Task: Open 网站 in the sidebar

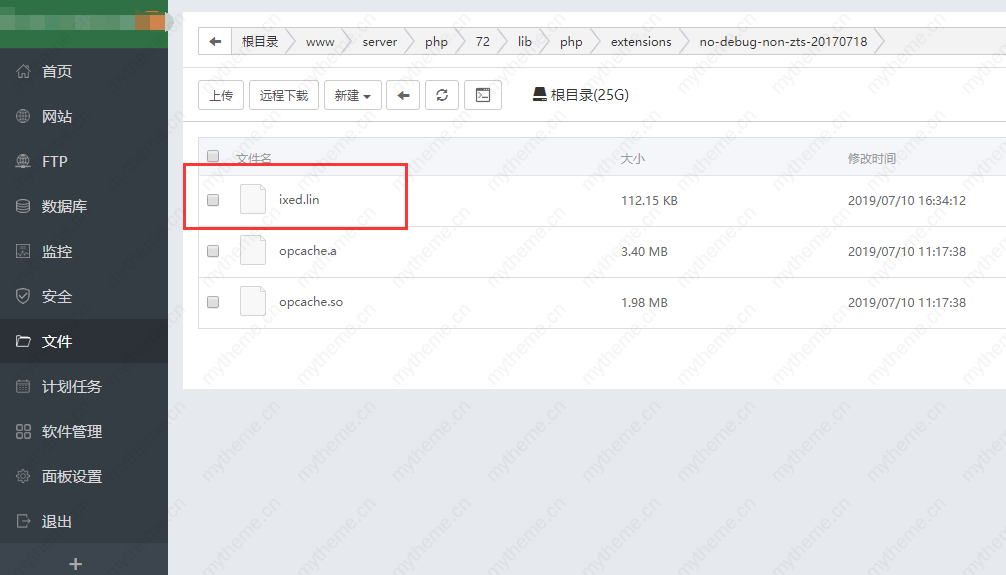Action: 57,117
